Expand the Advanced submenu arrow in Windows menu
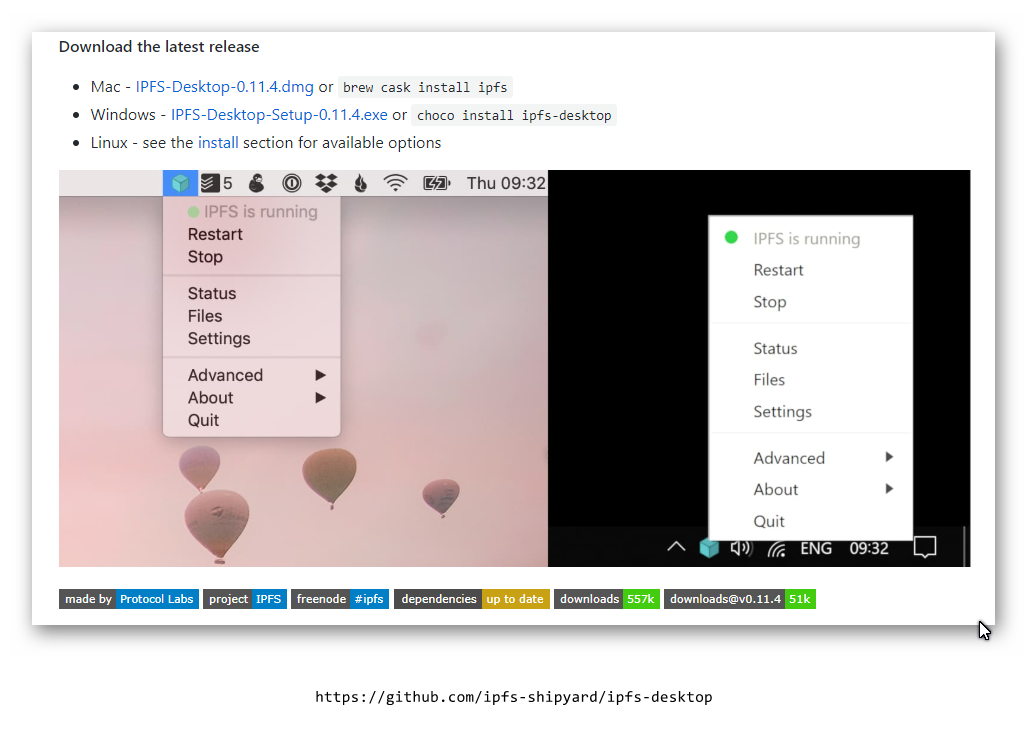This screenshot has width=1027, height=737. click(x=889, y=457)
